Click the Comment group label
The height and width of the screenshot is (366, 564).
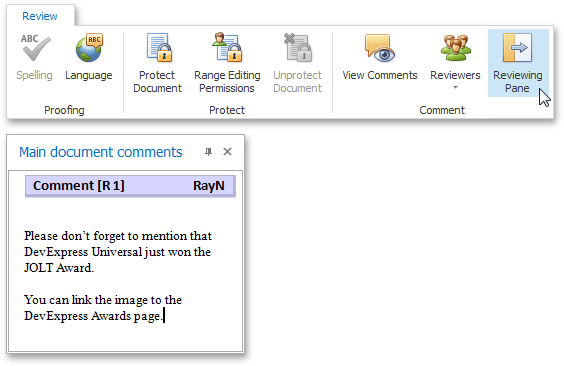click(442, 110)
